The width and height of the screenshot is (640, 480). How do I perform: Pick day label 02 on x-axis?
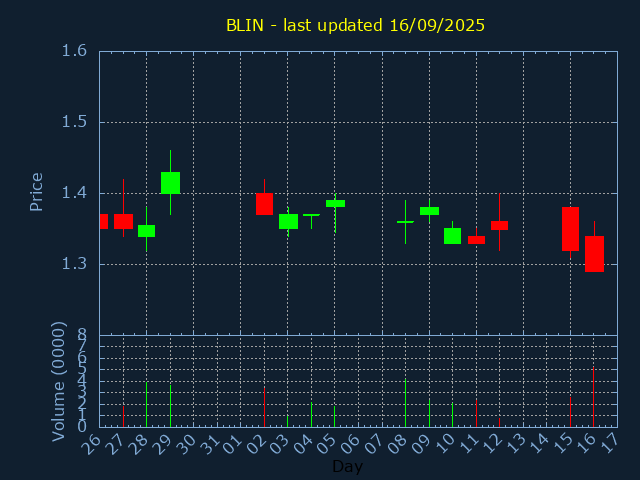click(x=256, y=444)
